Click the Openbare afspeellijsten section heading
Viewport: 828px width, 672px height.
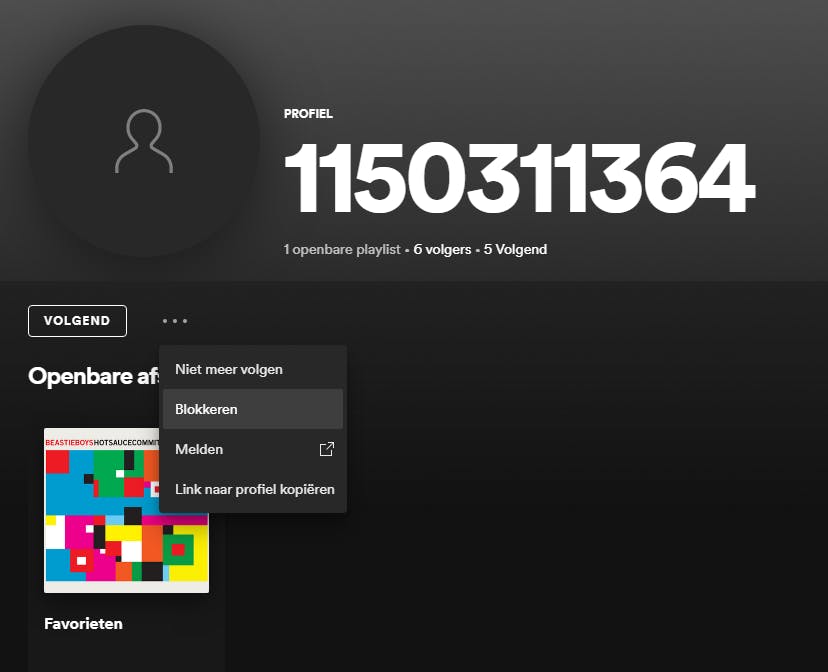(93, 376)
